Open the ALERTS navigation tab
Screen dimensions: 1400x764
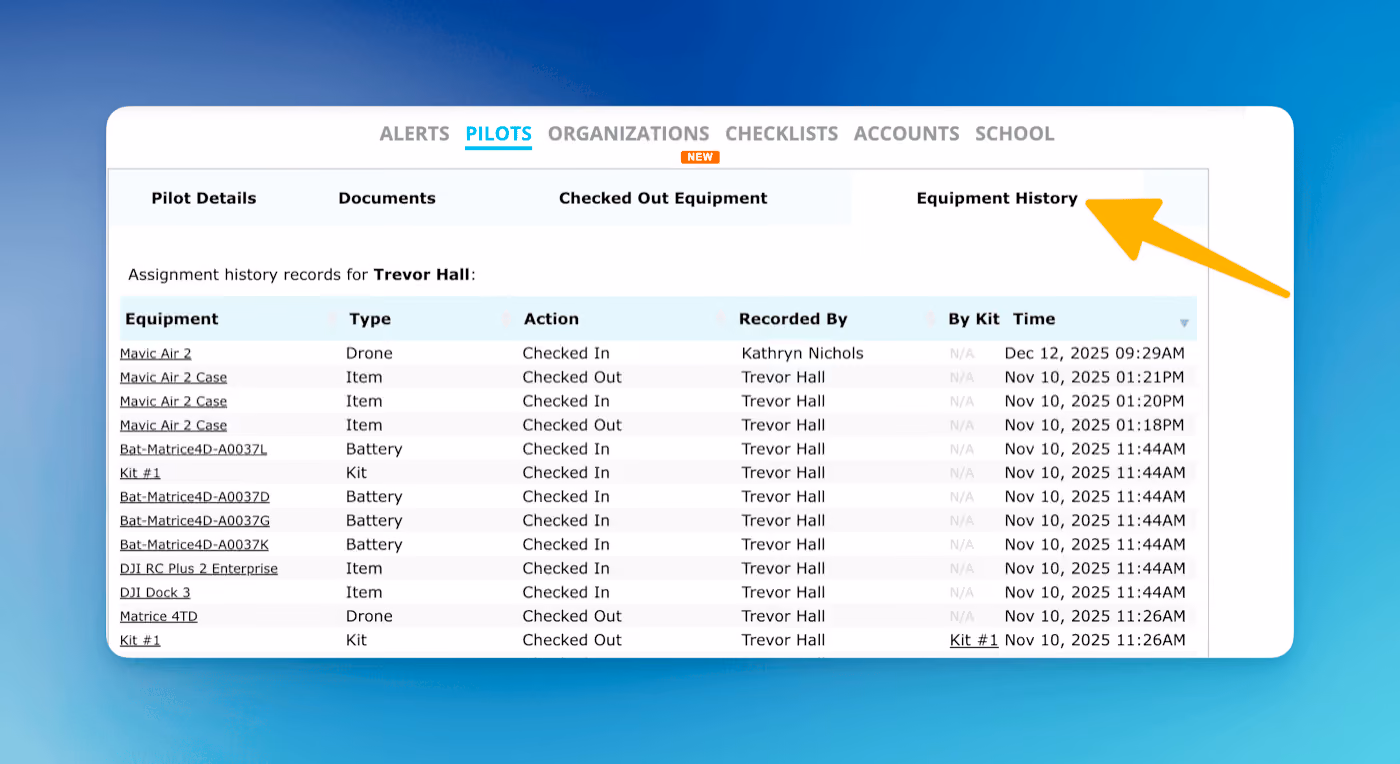[414, 134]
